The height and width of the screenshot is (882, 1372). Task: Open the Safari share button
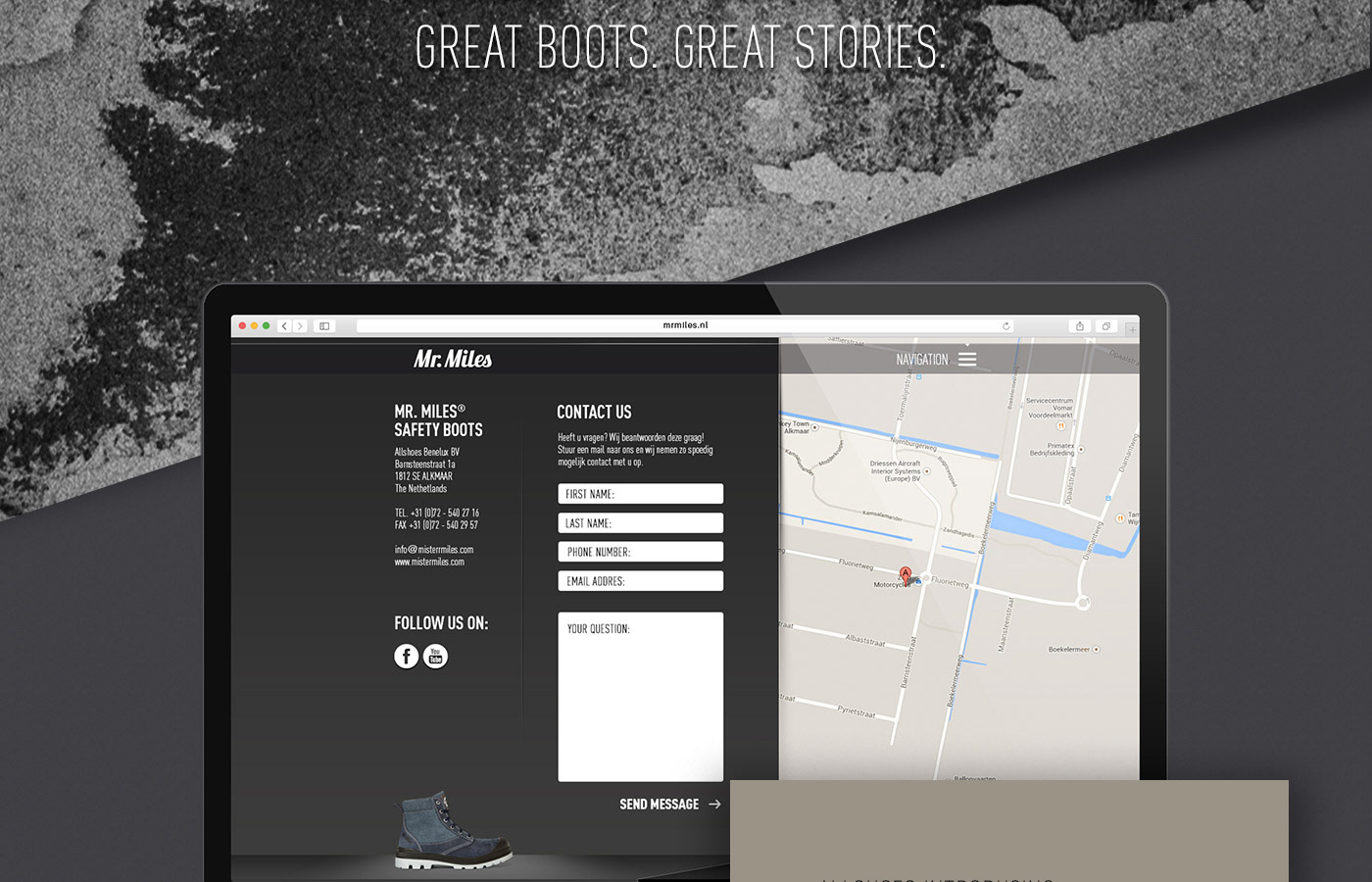1079,326
